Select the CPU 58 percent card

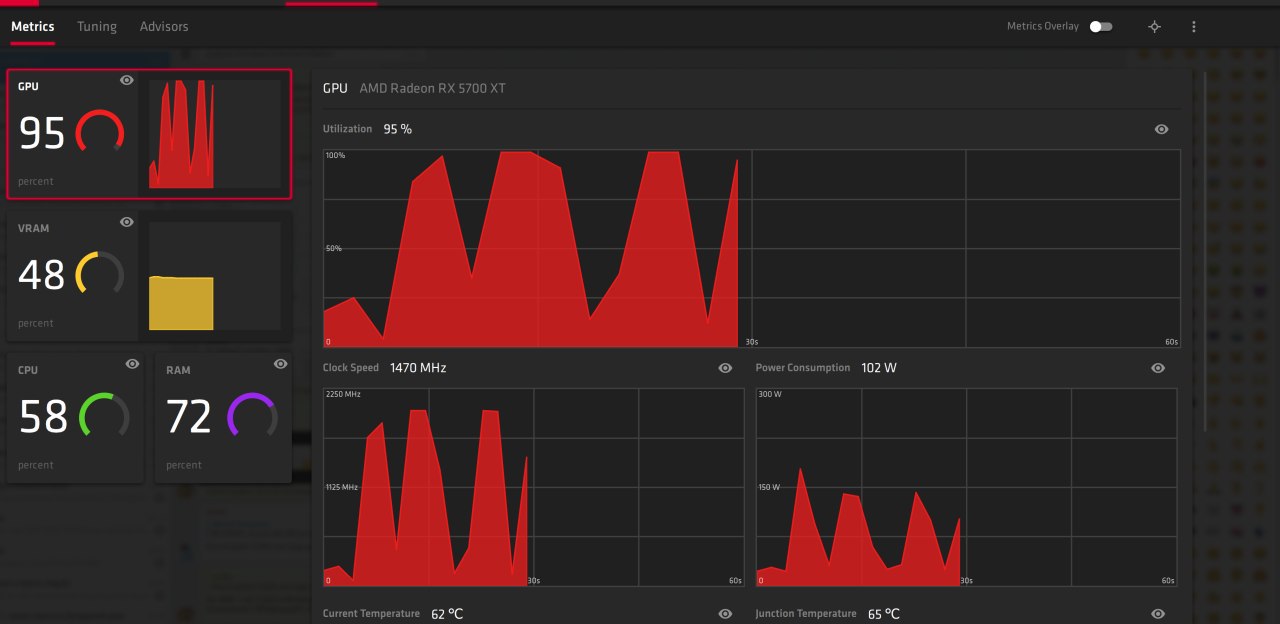coord(75,418)
